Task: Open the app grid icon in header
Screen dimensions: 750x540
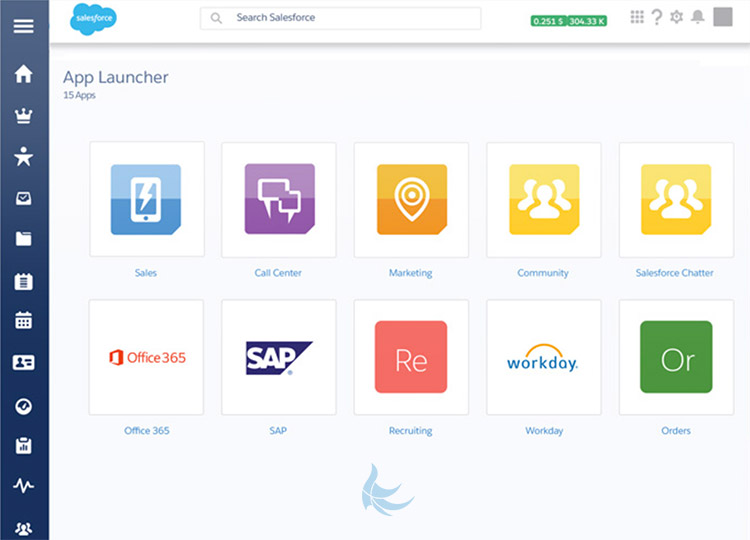Action: point(637,17)
